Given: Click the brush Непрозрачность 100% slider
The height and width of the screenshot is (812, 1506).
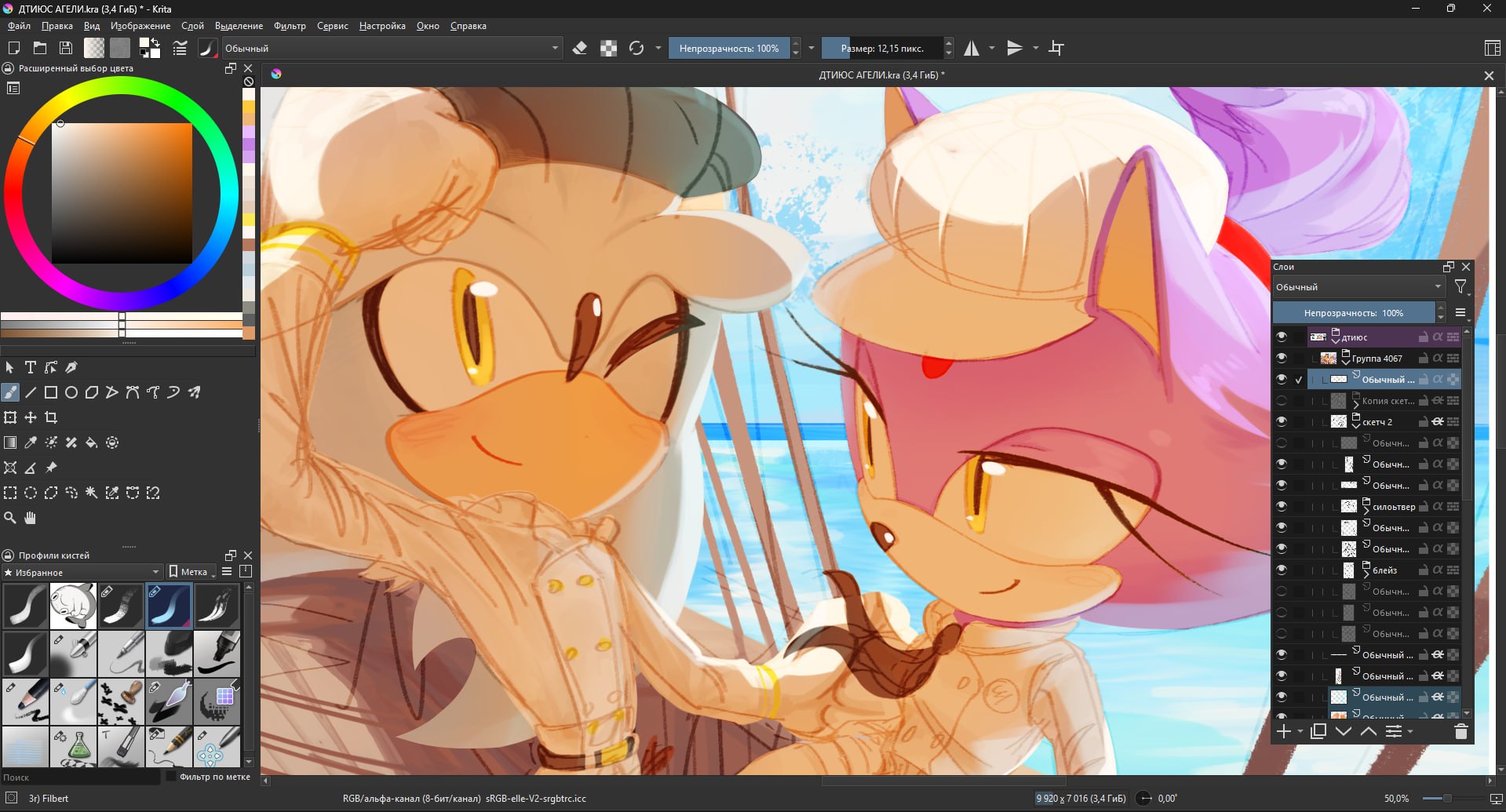Looking at the screenshot, I should (x=729, y=48).
